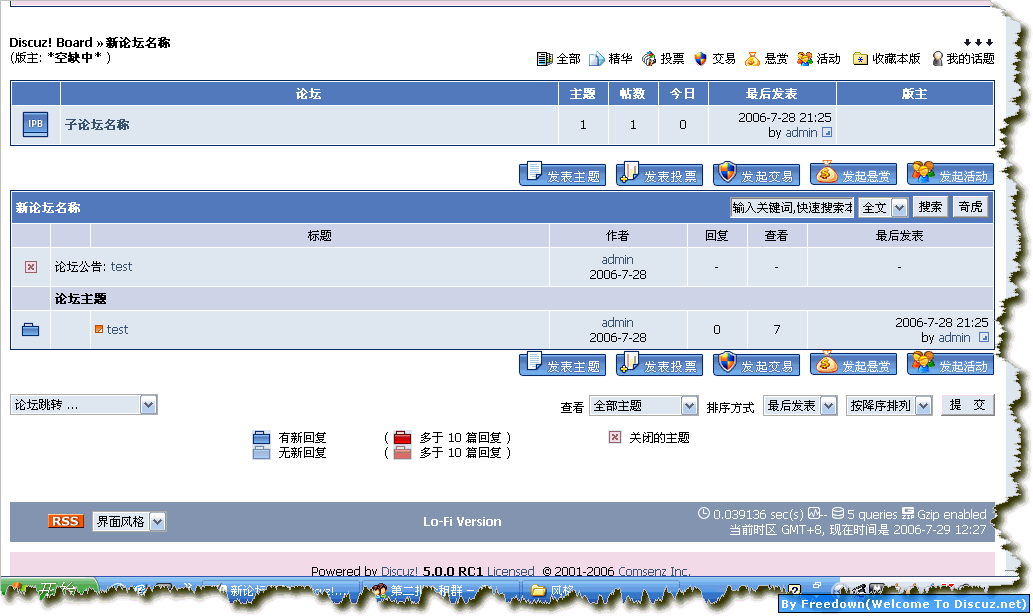This screenshot has width=1033, height=616.
Task: Click lower 发表主题 new topic button
Action: pos(563,364)
